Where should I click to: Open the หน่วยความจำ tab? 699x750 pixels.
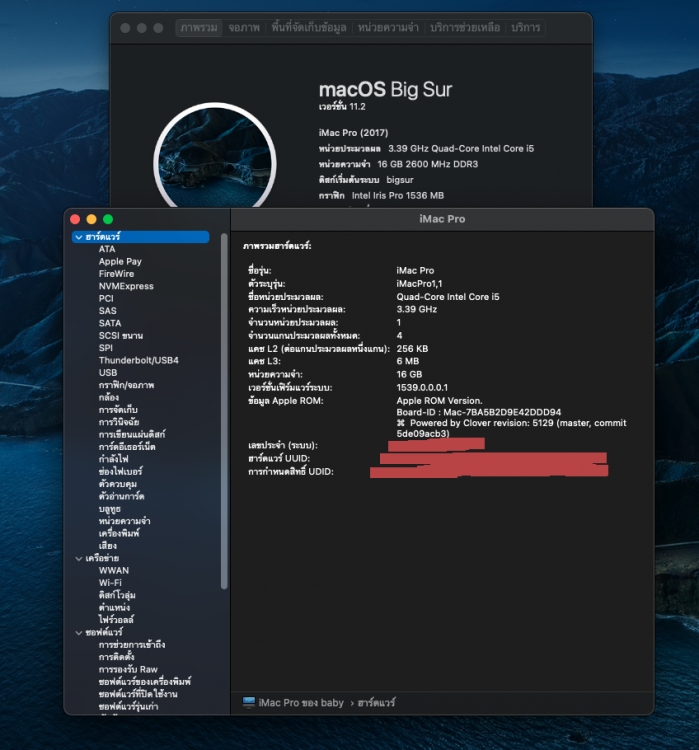[x=388, y=28]
